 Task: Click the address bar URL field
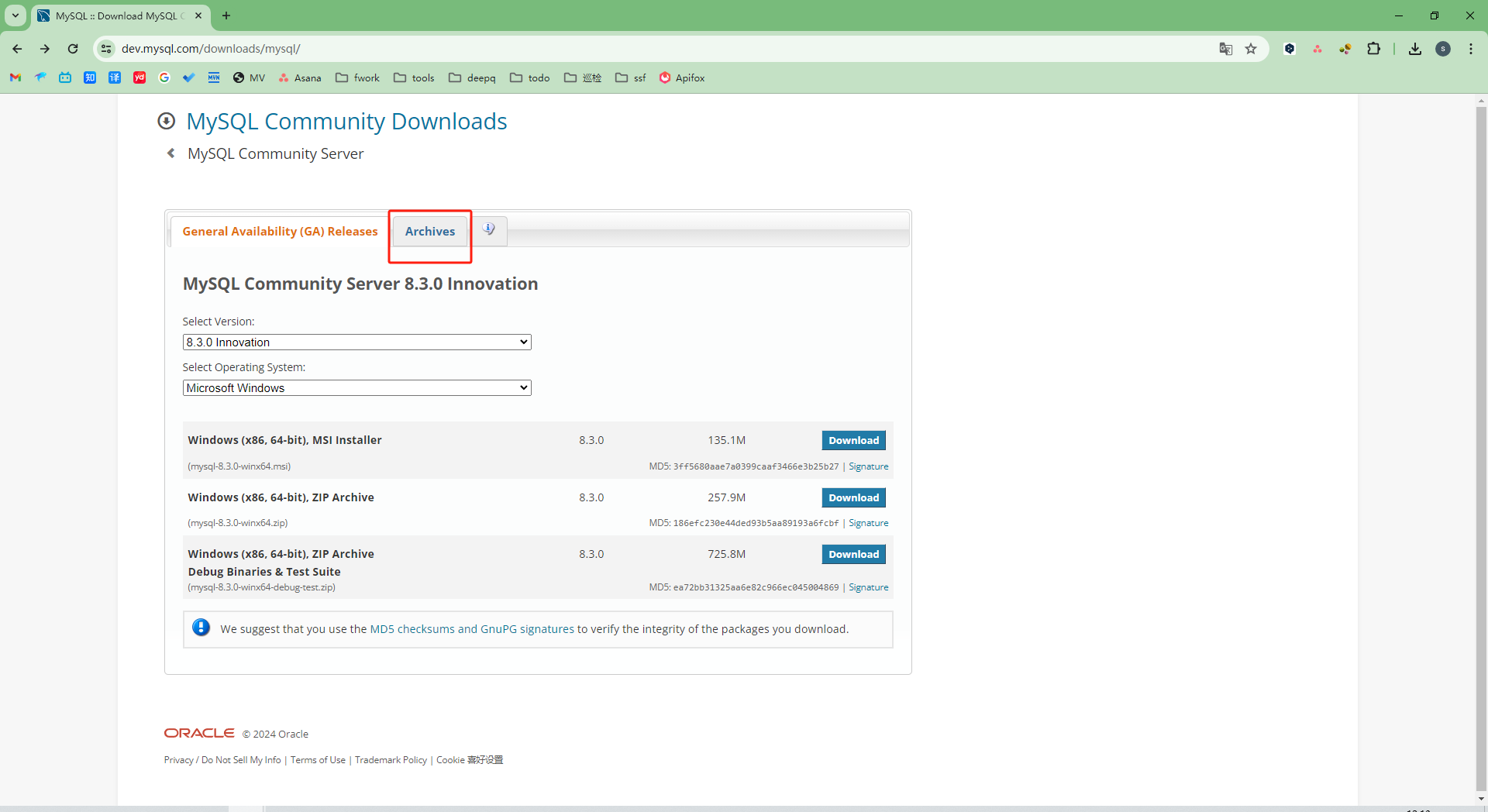pyautogui.click(x=666, y=49)
